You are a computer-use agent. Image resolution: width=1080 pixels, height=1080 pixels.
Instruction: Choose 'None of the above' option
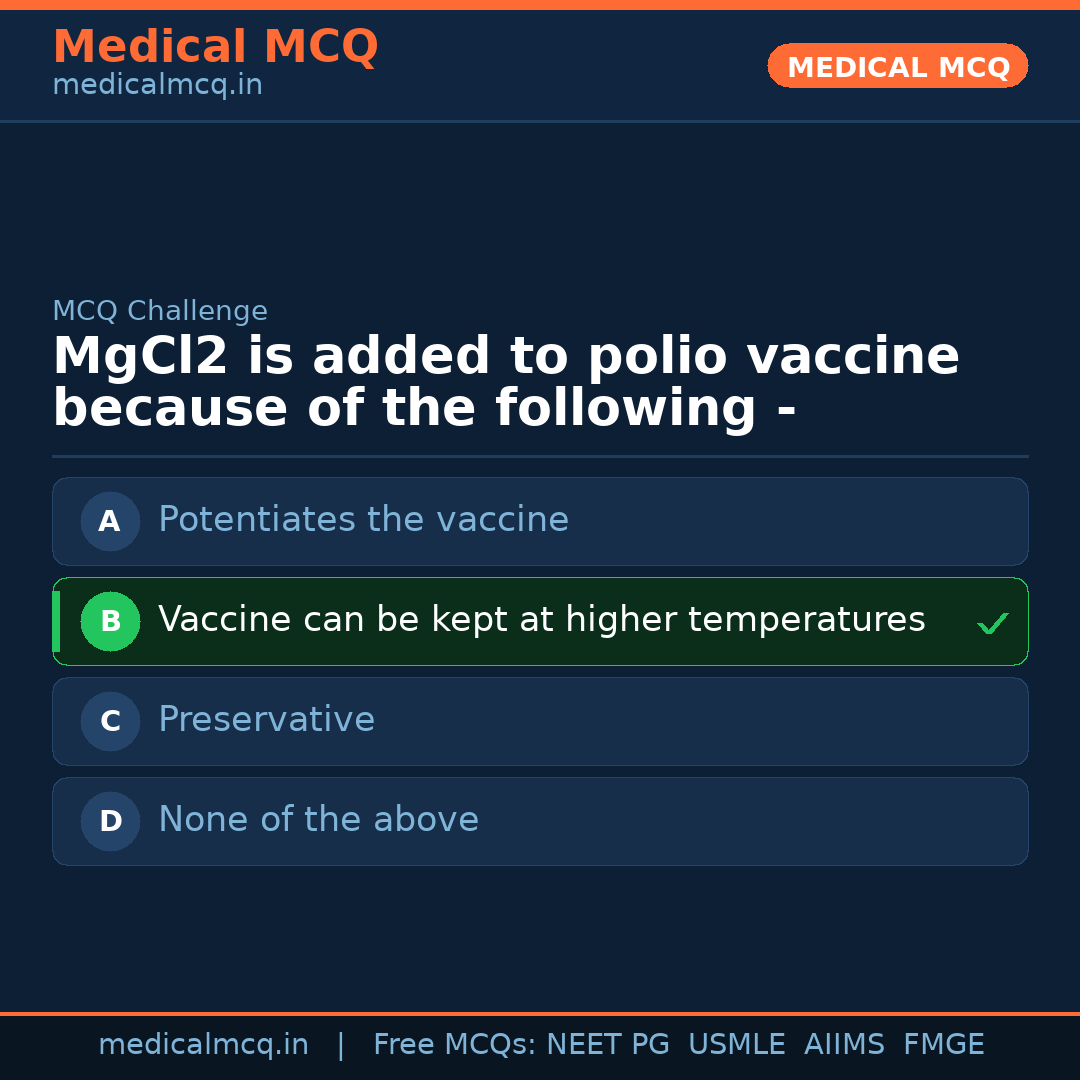[x=318, y=820]
